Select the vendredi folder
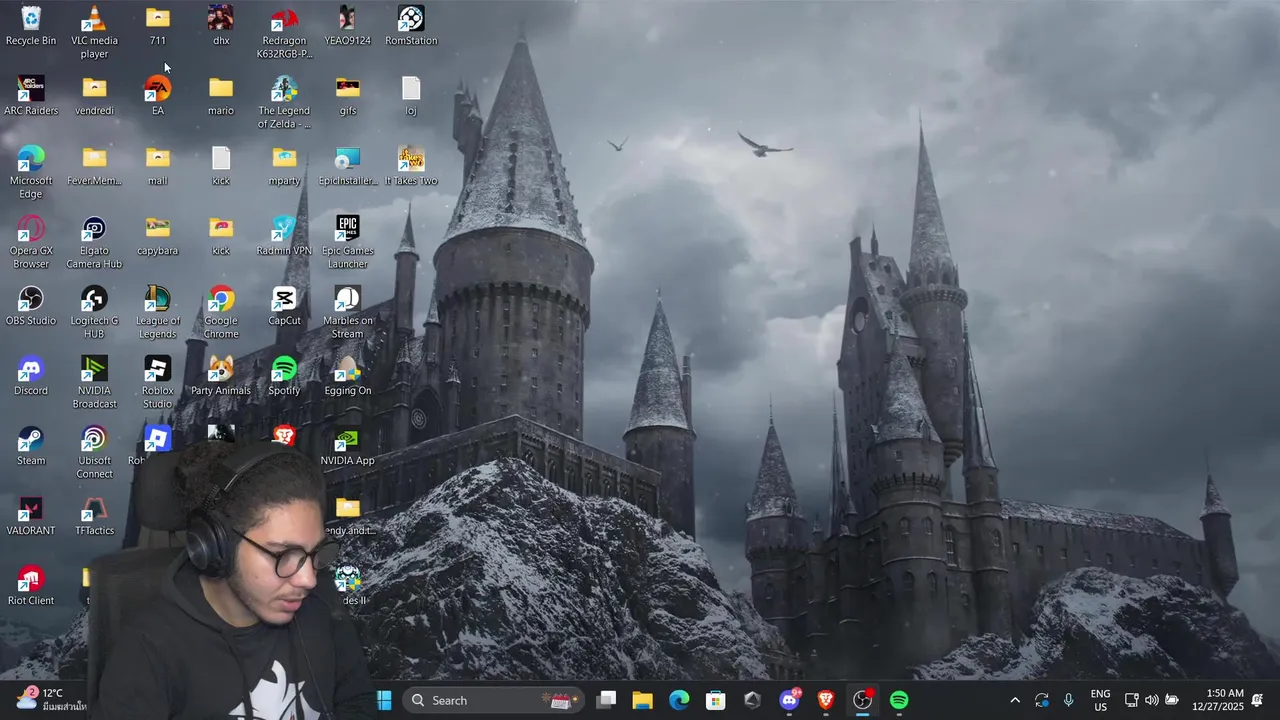 [94, 96]
